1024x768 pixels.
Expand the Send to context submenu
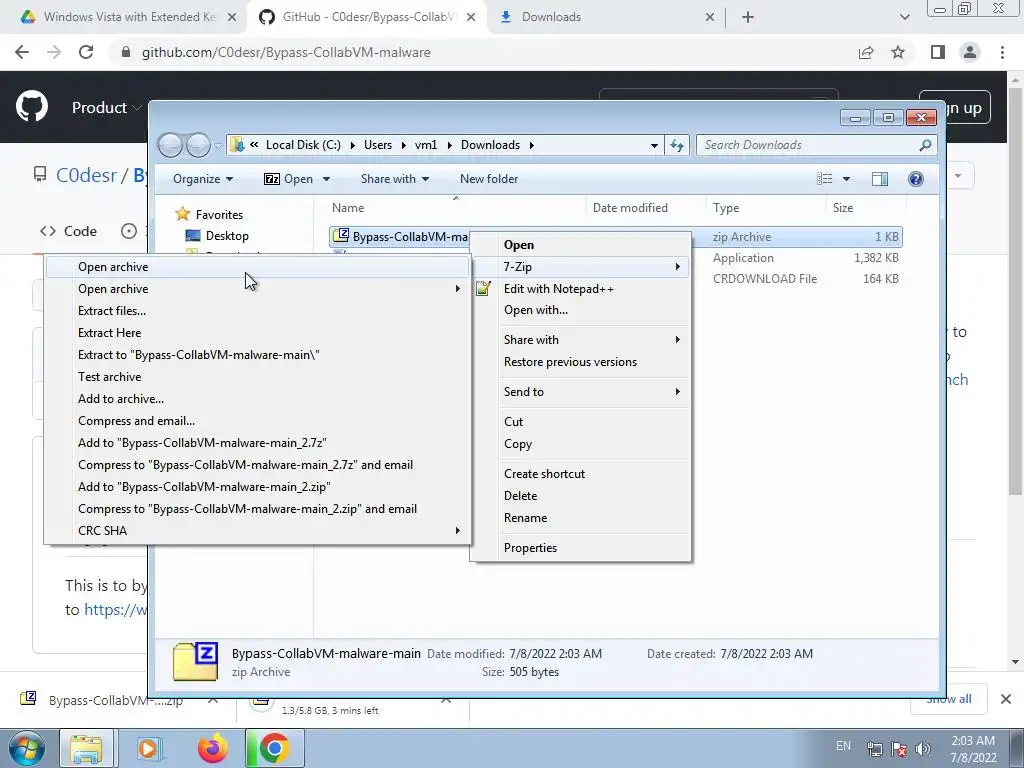[580, 392]
